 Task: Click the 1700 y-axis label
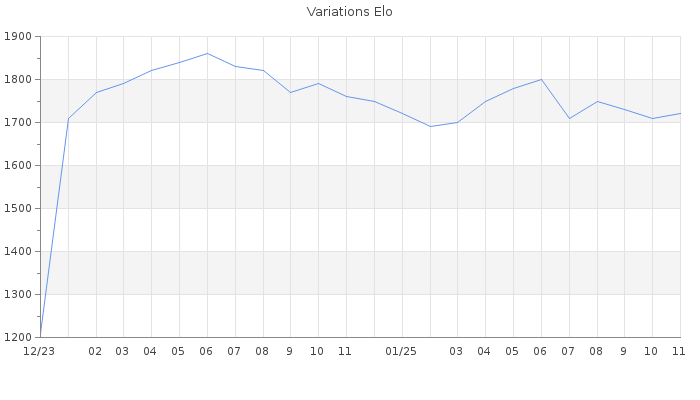pyautogui.click(x=17, y=123)
